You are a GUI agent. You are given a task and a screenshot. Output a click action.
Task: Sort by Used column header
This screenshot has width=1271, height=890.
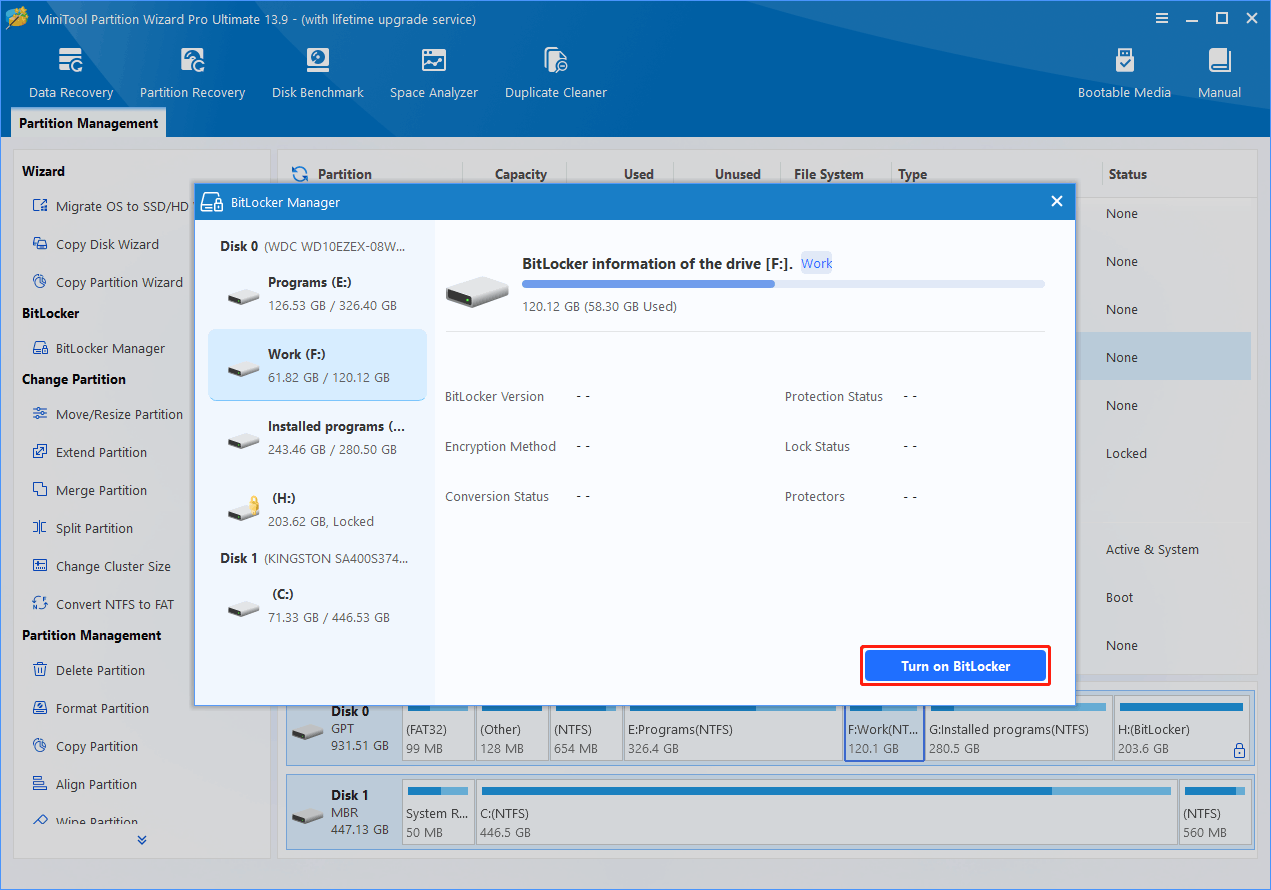(638, 174)
